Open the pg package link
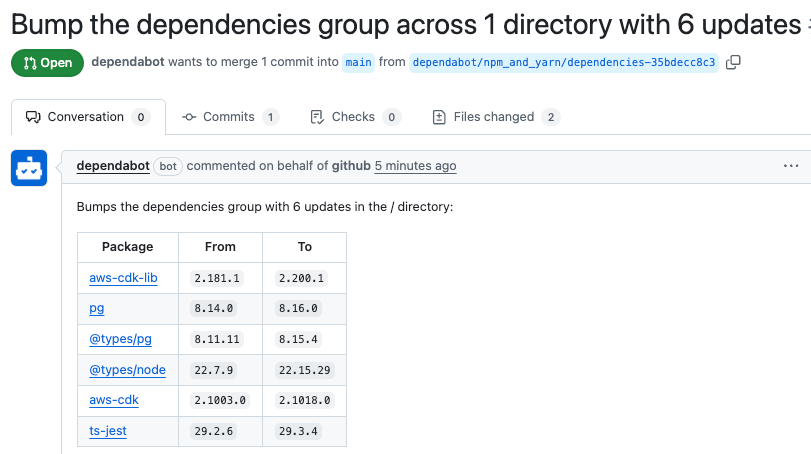The width and height of the screenshot is (811, 454). click(x=97, y=309)
